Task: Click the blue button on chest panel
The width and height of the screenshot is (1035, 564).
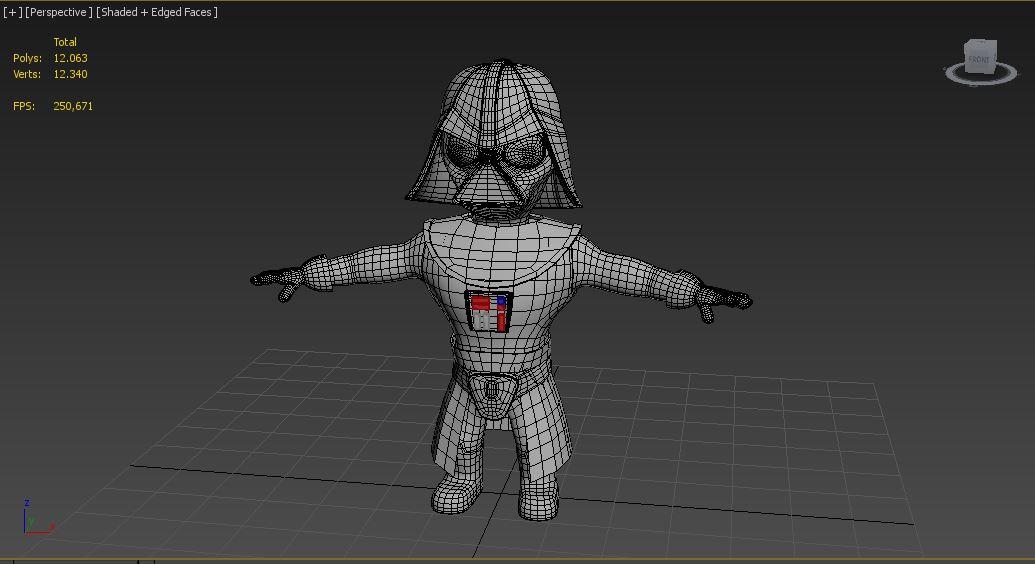Action: [501, 300]
